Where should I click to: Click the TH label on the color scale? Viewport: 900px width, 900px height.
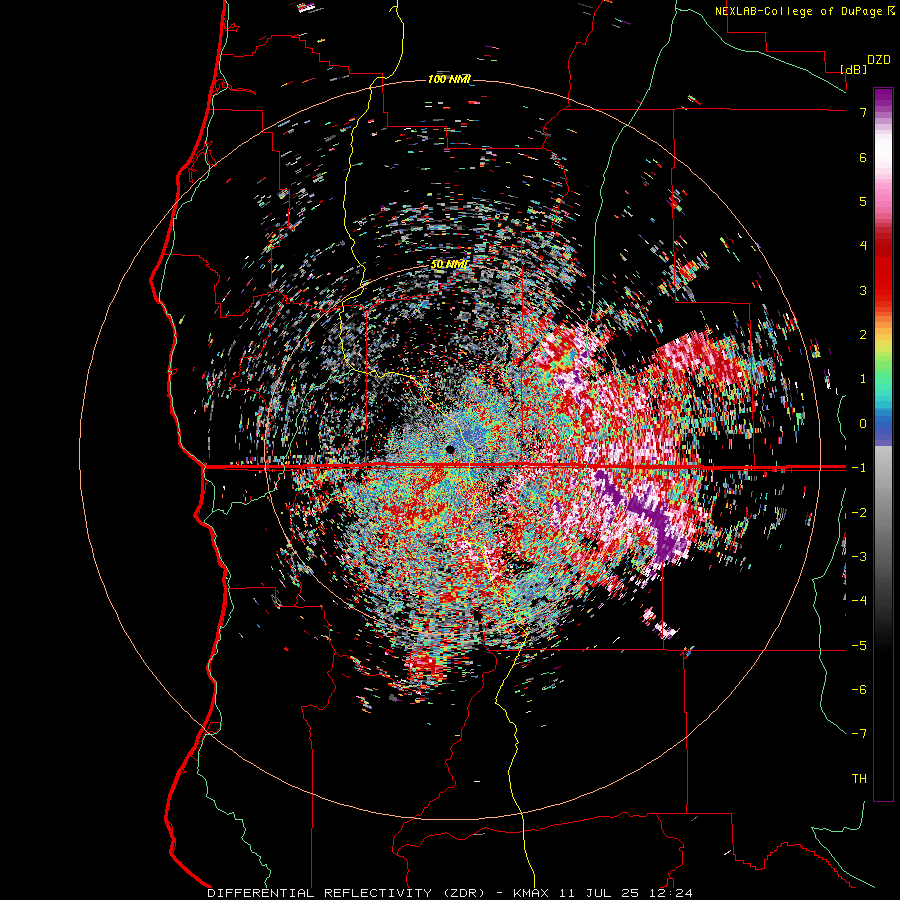point(859,778)
